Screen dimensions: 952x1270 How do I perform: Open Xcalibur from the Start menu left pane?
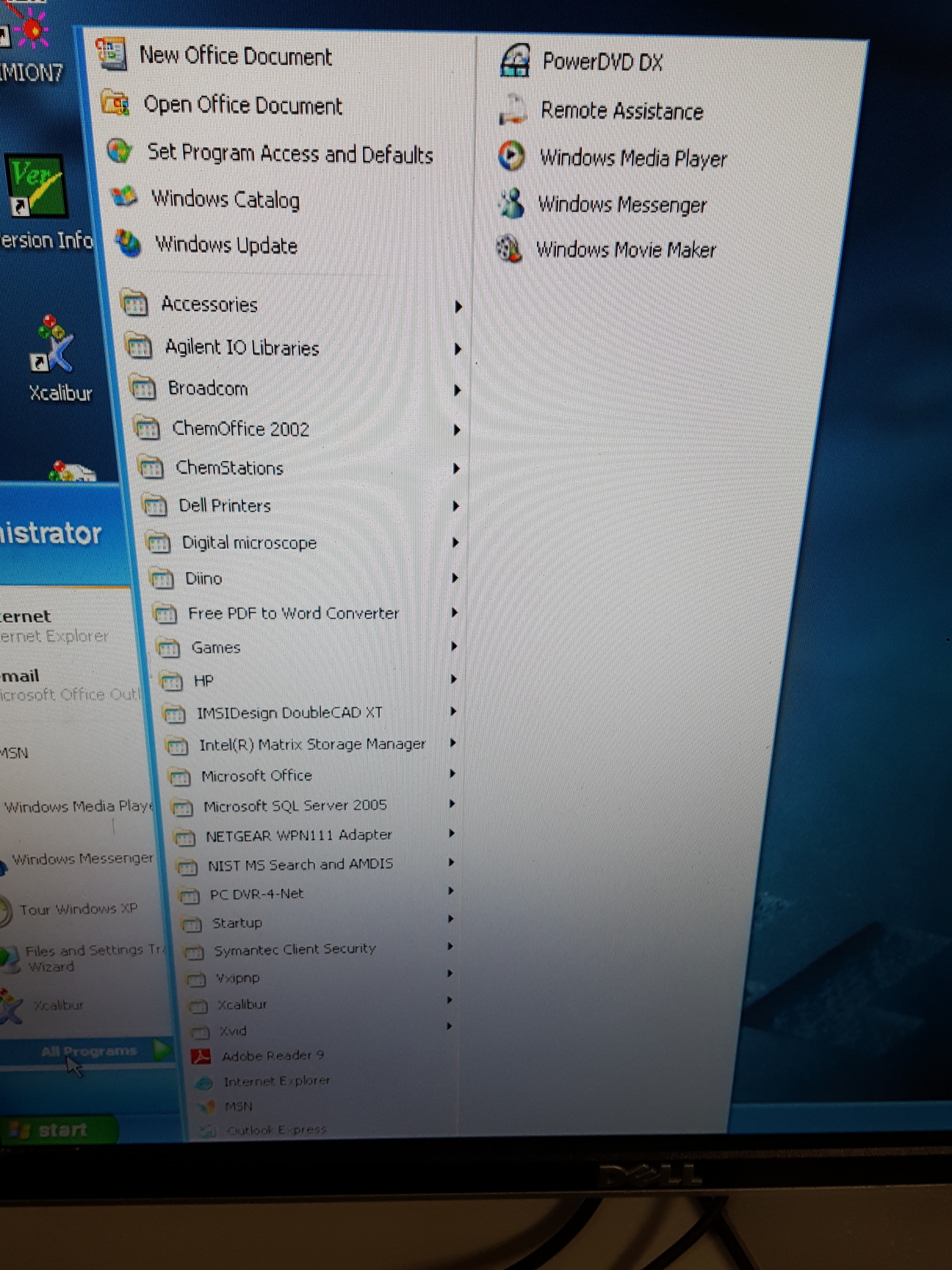59,1005
